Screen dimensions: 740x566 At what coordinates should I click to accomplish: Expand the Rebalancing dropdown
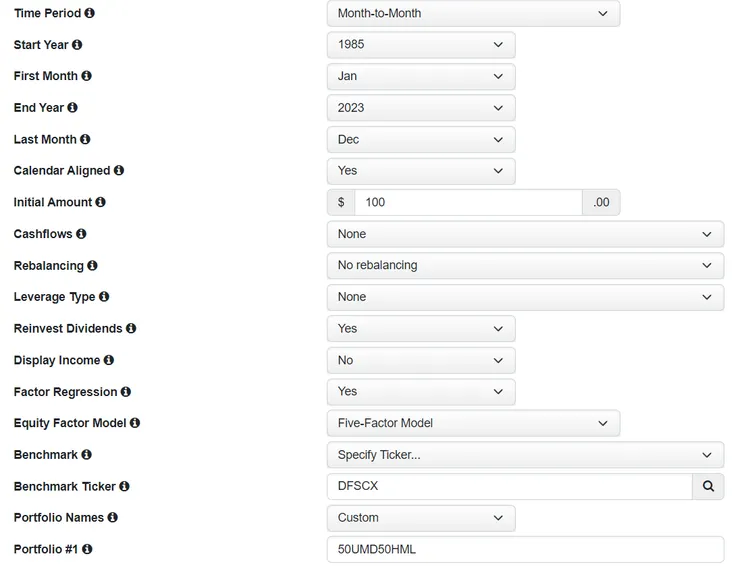tap(525, 265)
